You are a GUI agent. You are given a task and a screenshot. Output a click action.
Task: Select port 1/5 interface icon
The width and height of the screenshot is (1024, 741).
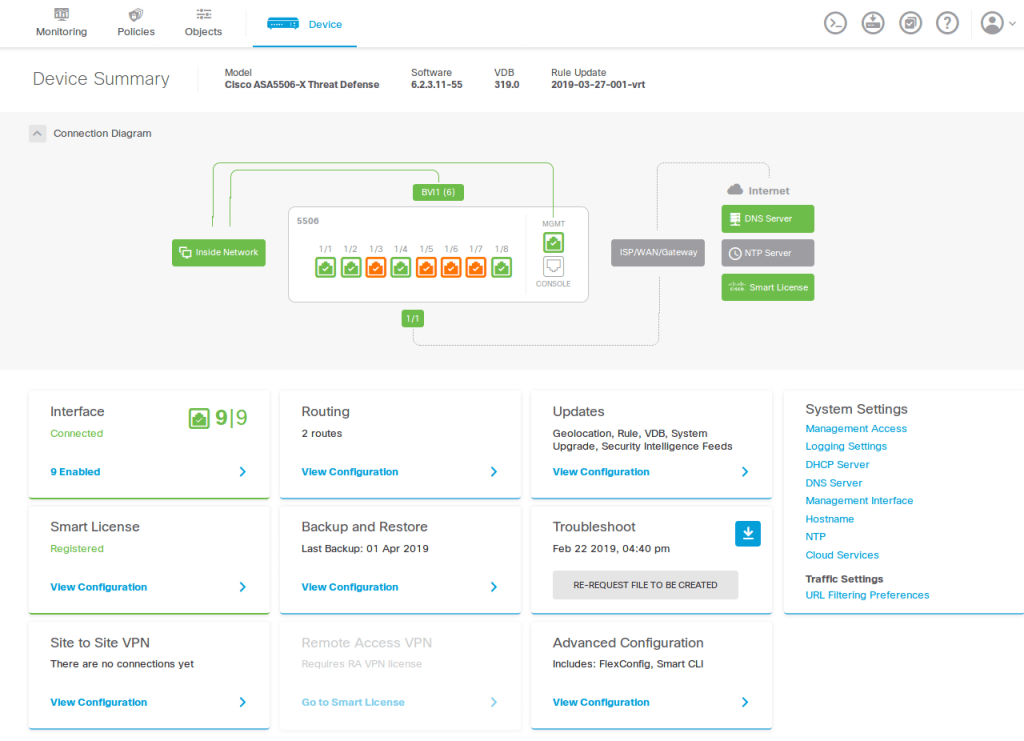click(426, 268)
